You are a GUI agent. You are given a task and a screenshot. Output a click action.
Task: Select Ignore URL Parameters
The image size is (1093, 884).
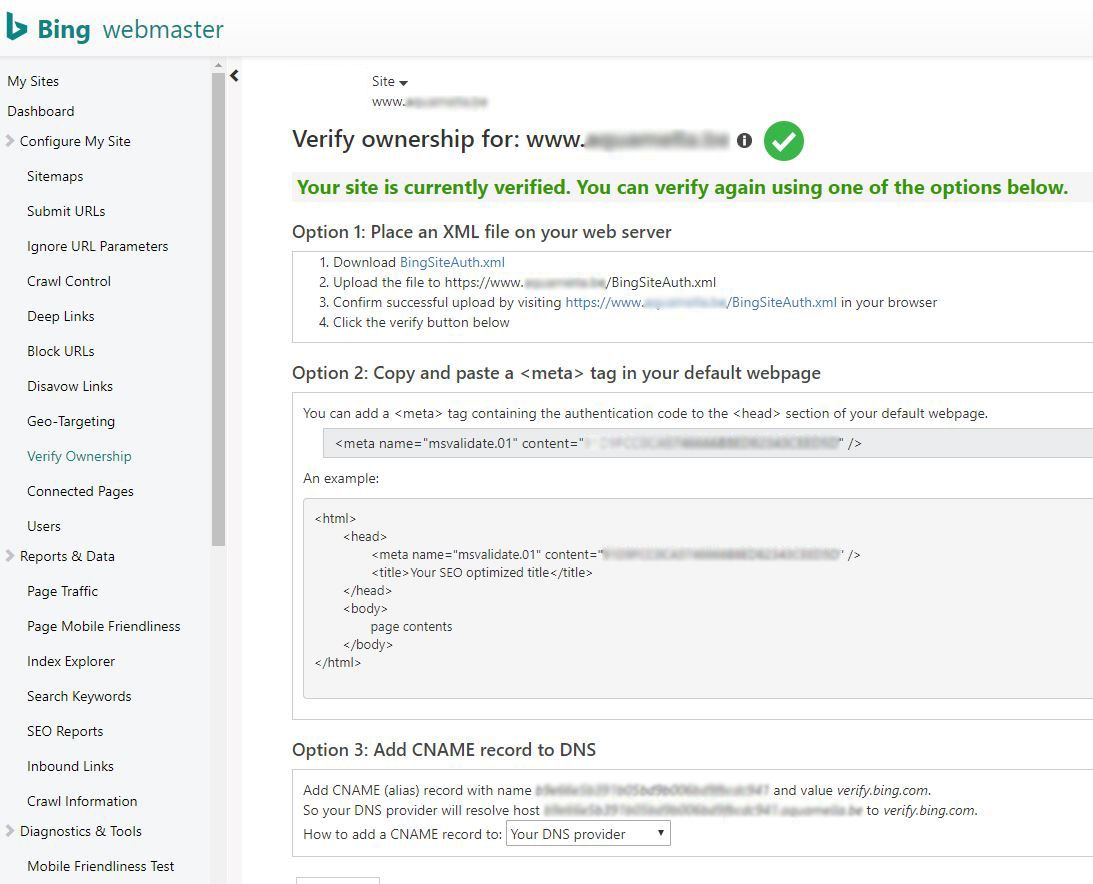tap(98, 246)
